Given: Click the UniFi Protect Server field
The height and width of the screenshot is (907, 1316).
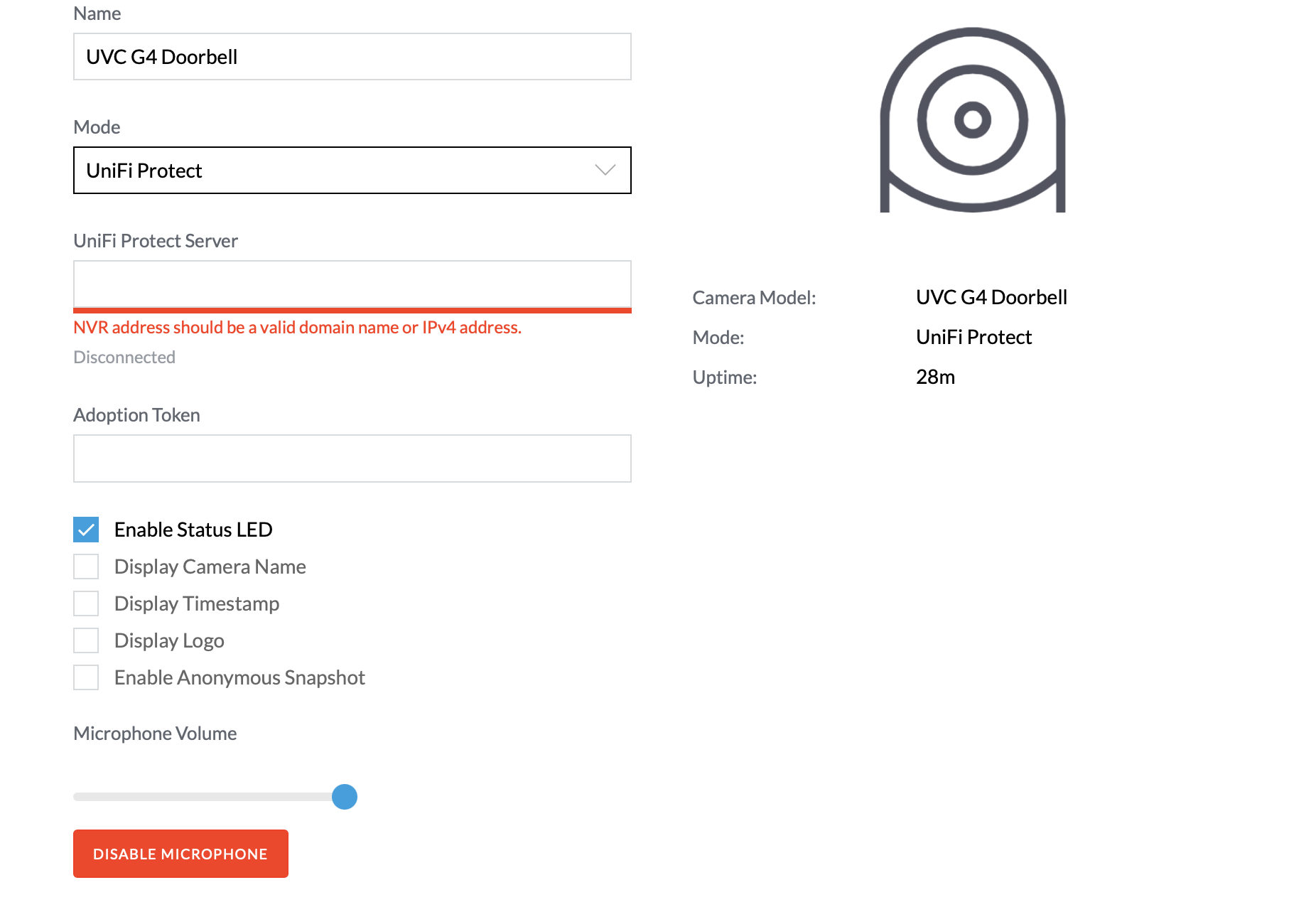Looking at the screenshot, I should pos(352,284).
